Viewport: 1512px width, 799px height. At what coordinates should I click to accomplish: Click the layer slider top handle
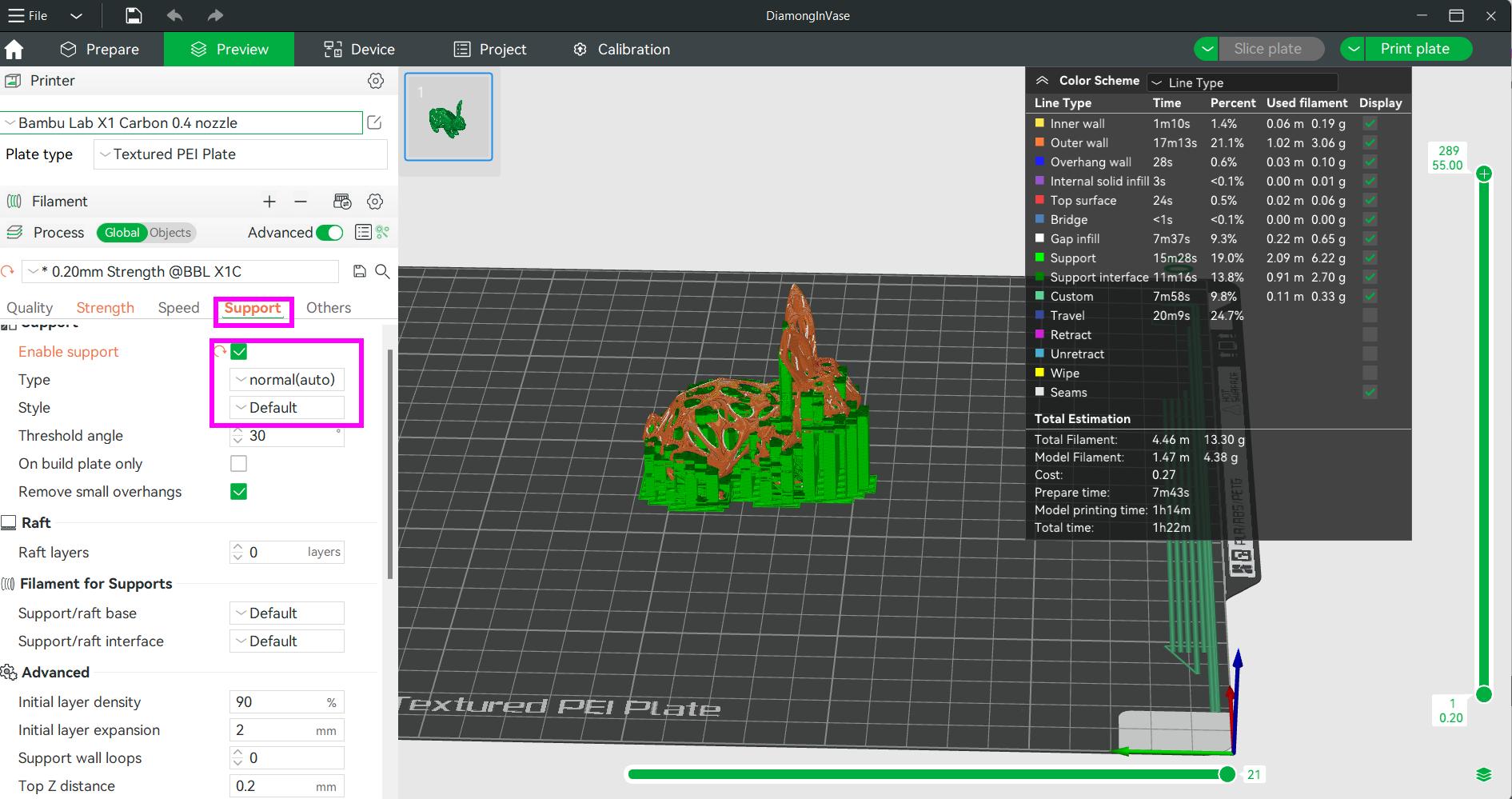click(1484, 174)
